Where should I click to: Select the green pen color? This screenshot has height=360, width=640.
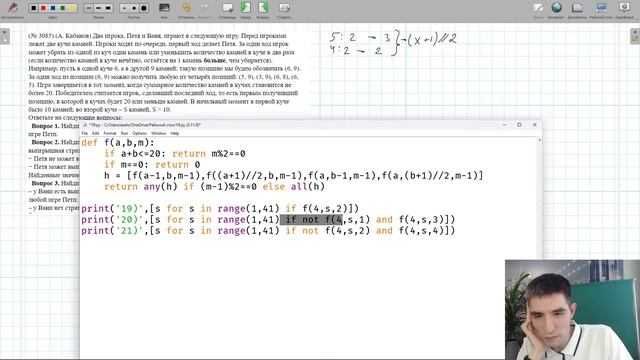click(x=62, y=8)
